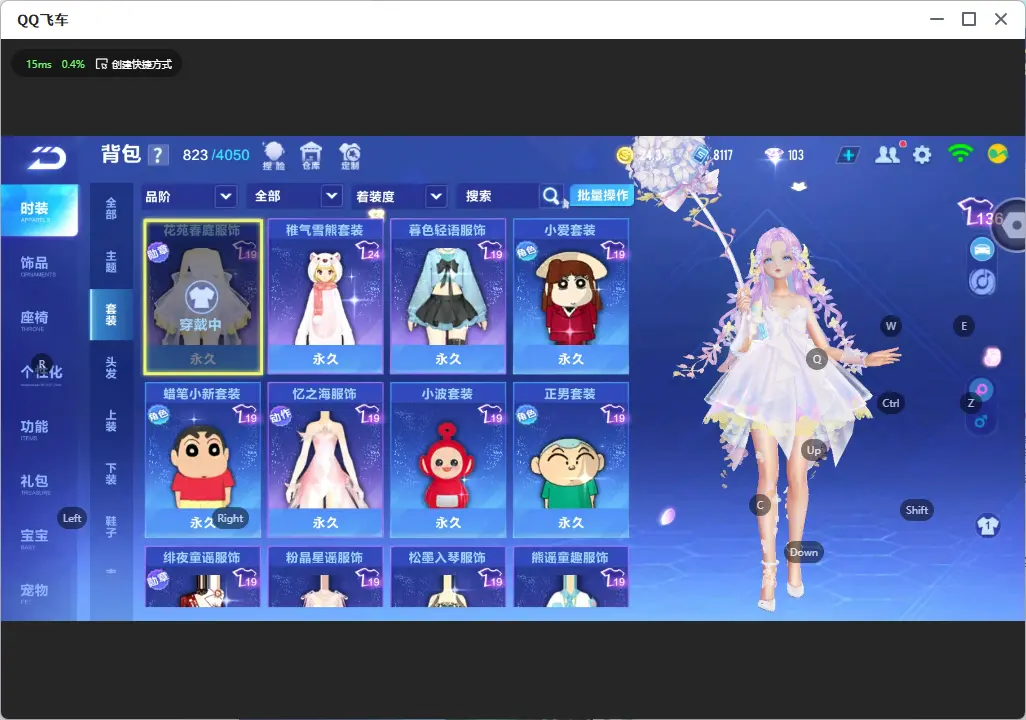Select the 绯夜童谣服饰 outfit card
This screenshot has width=1026, height=720.
[203, 577]
